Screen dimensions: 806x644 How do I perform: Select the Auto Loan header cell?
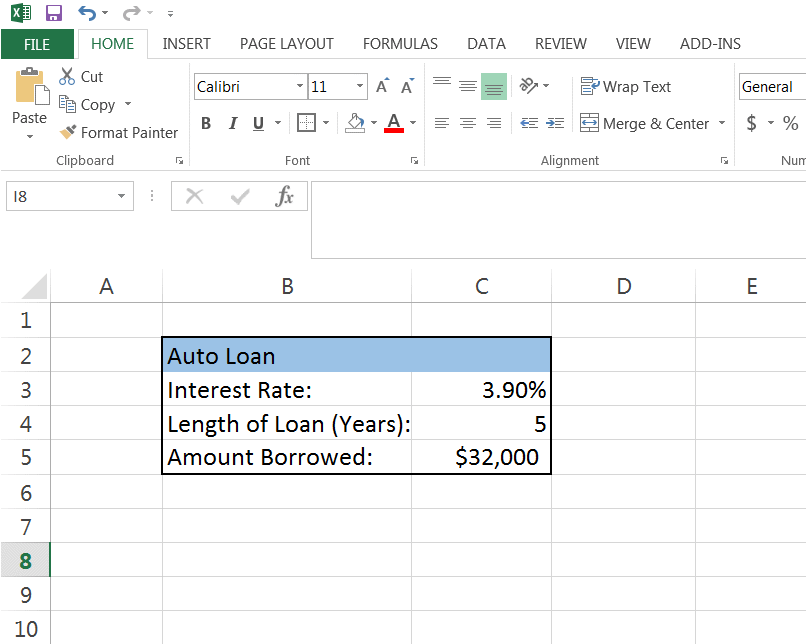click(357, 356)
